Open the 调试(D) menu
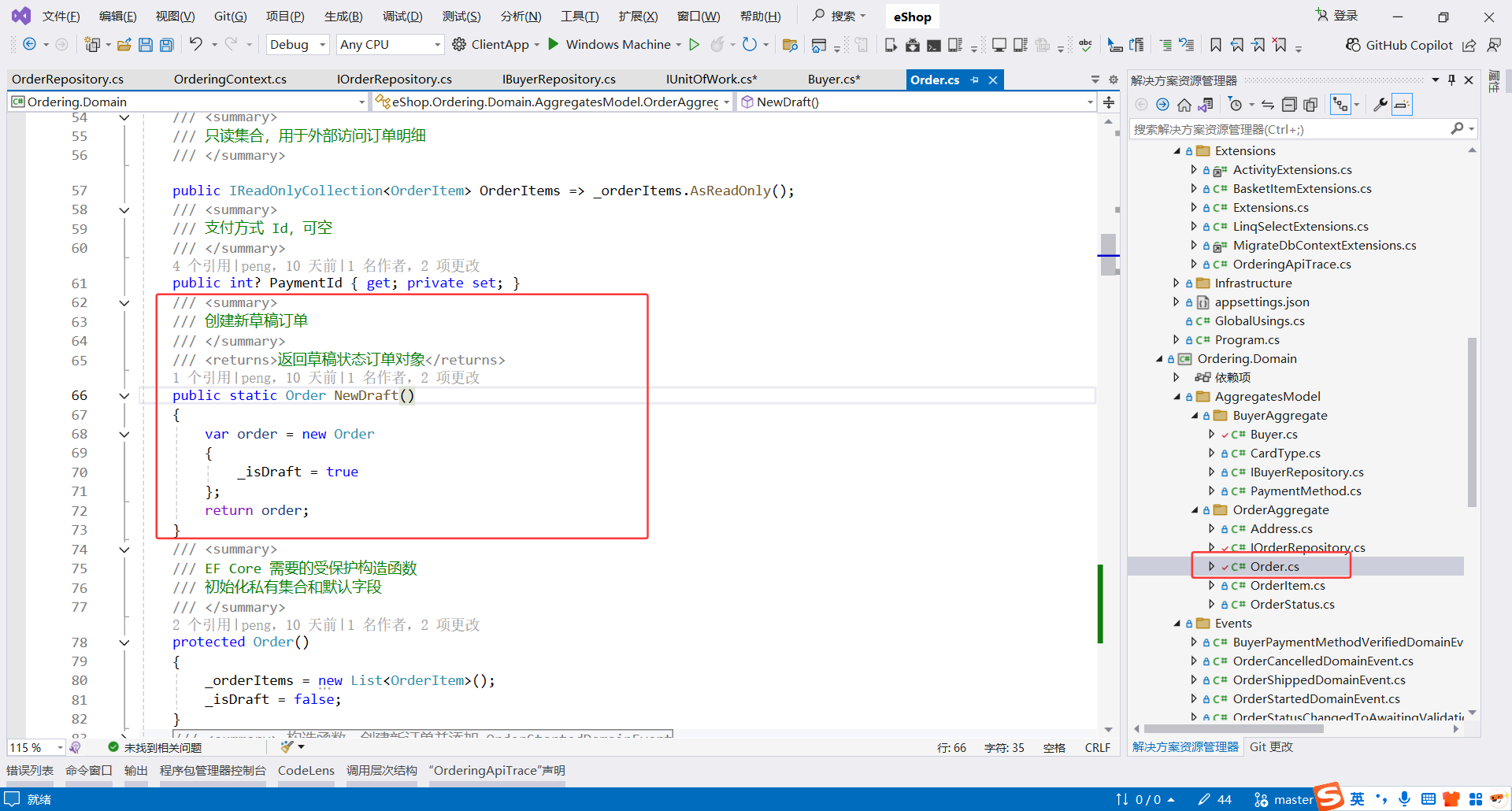Image resolution: width=1512 pixels, height=811 pixels. [x=402, y=17]
